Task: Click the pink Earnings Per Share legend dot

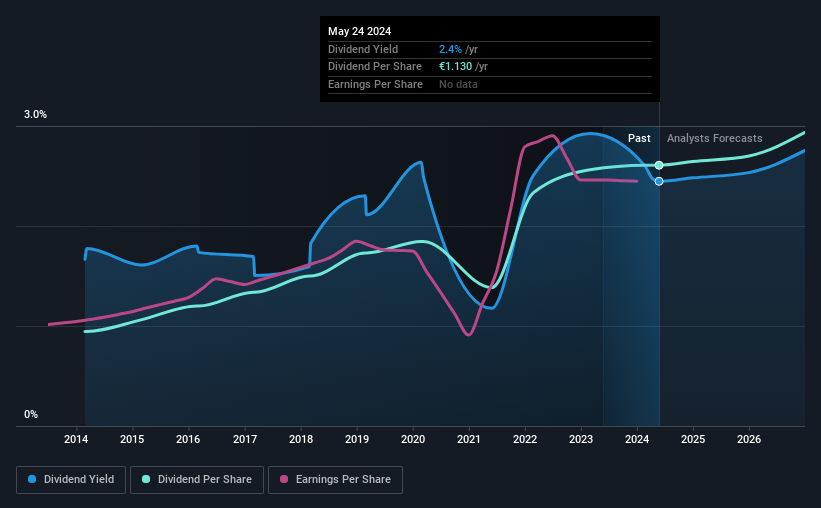Action: 284,479
